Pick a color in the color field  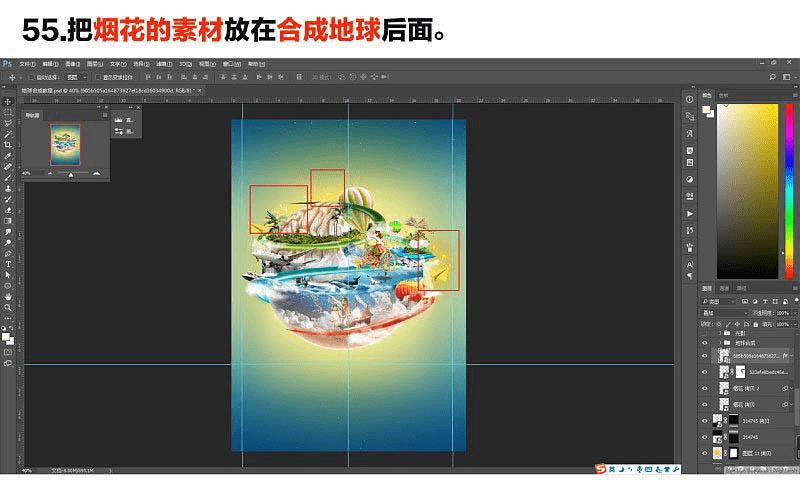pyautogui.click(x=747, y=191)
